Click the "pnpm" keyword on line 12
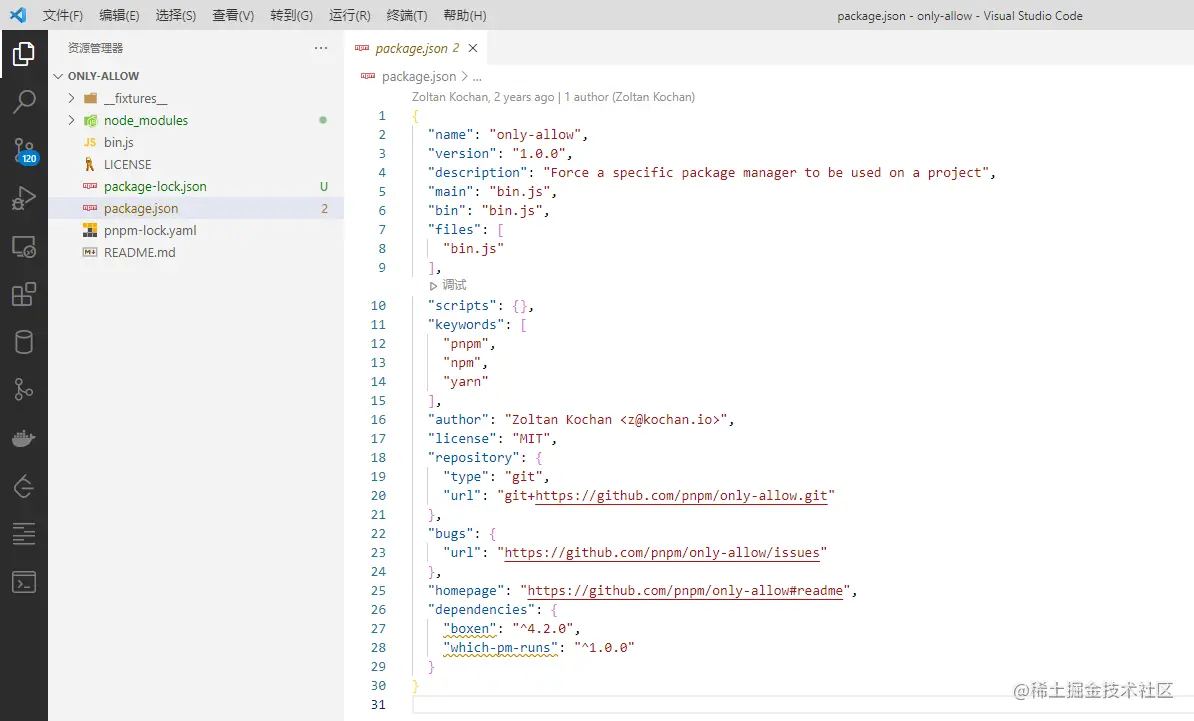1194x721 pixels. coord(465,343)
